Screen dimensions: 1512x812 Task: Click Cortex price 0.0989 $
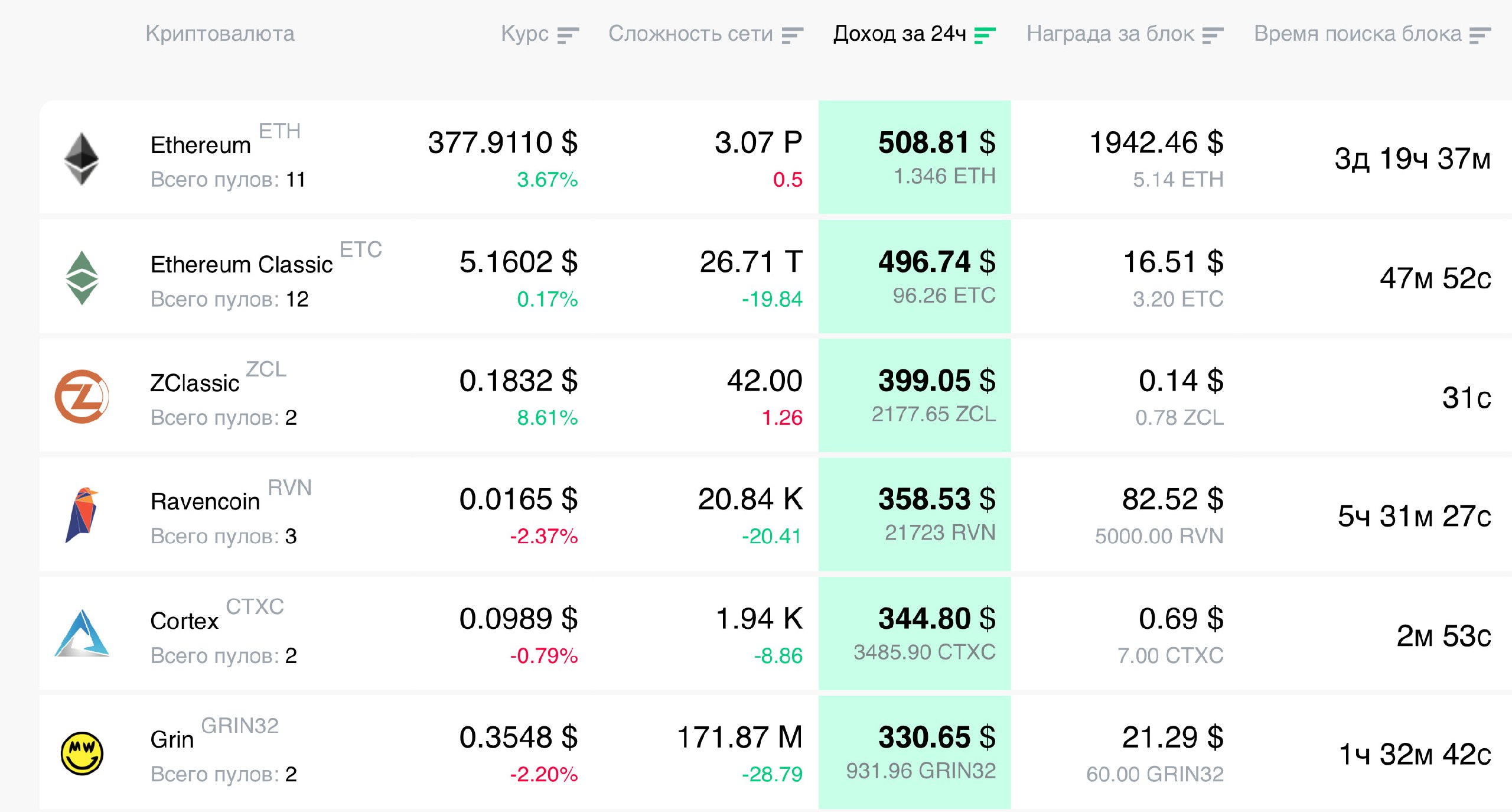[519, 619]
